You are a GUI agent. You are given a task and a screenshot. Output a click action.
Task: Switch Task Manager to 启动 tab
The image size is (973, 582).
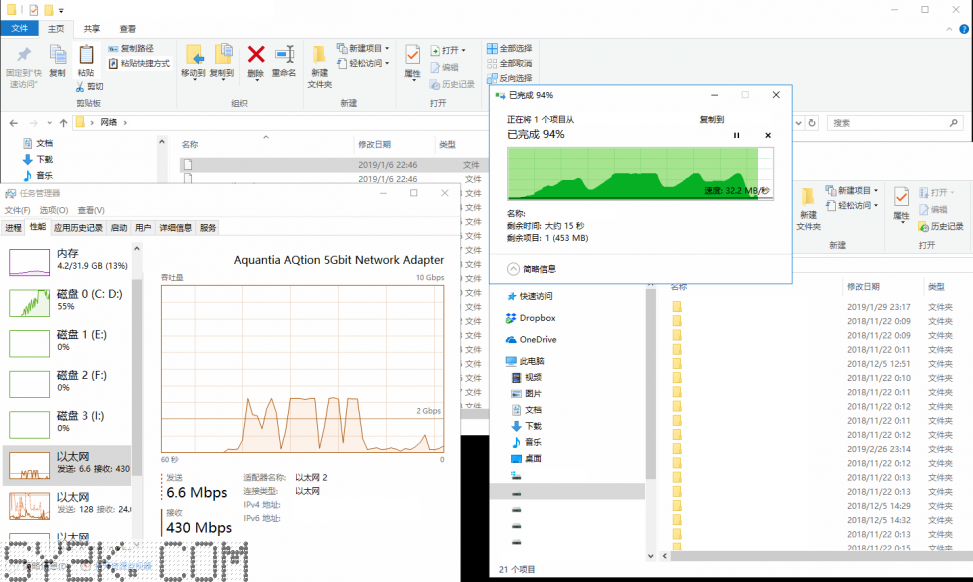pyautogui.click(x=119, y=228)
